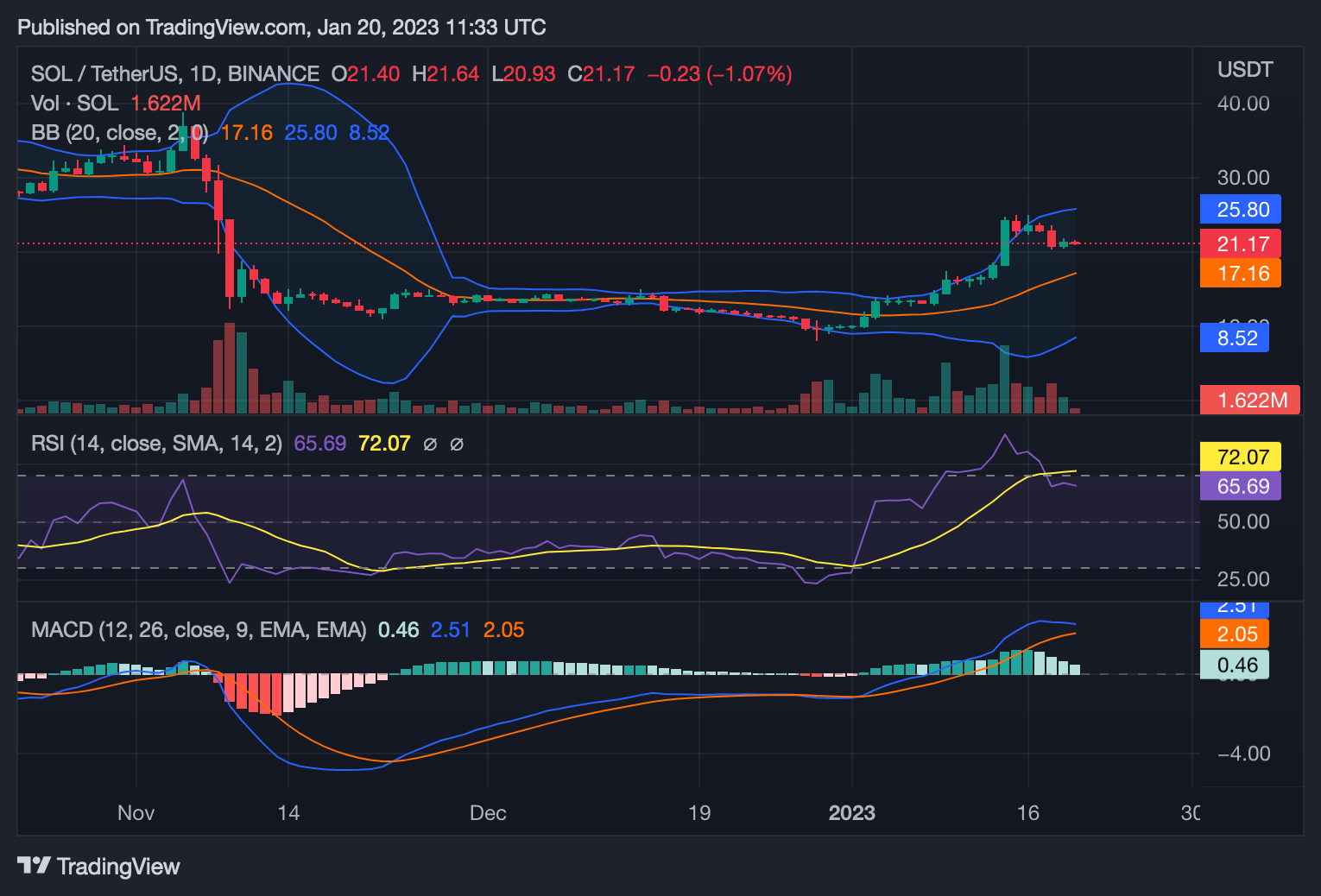Viewport: 1321px width, 896px height.
Task: Click the TradingView logo at the bottom
Action: (x=98, y=866)
